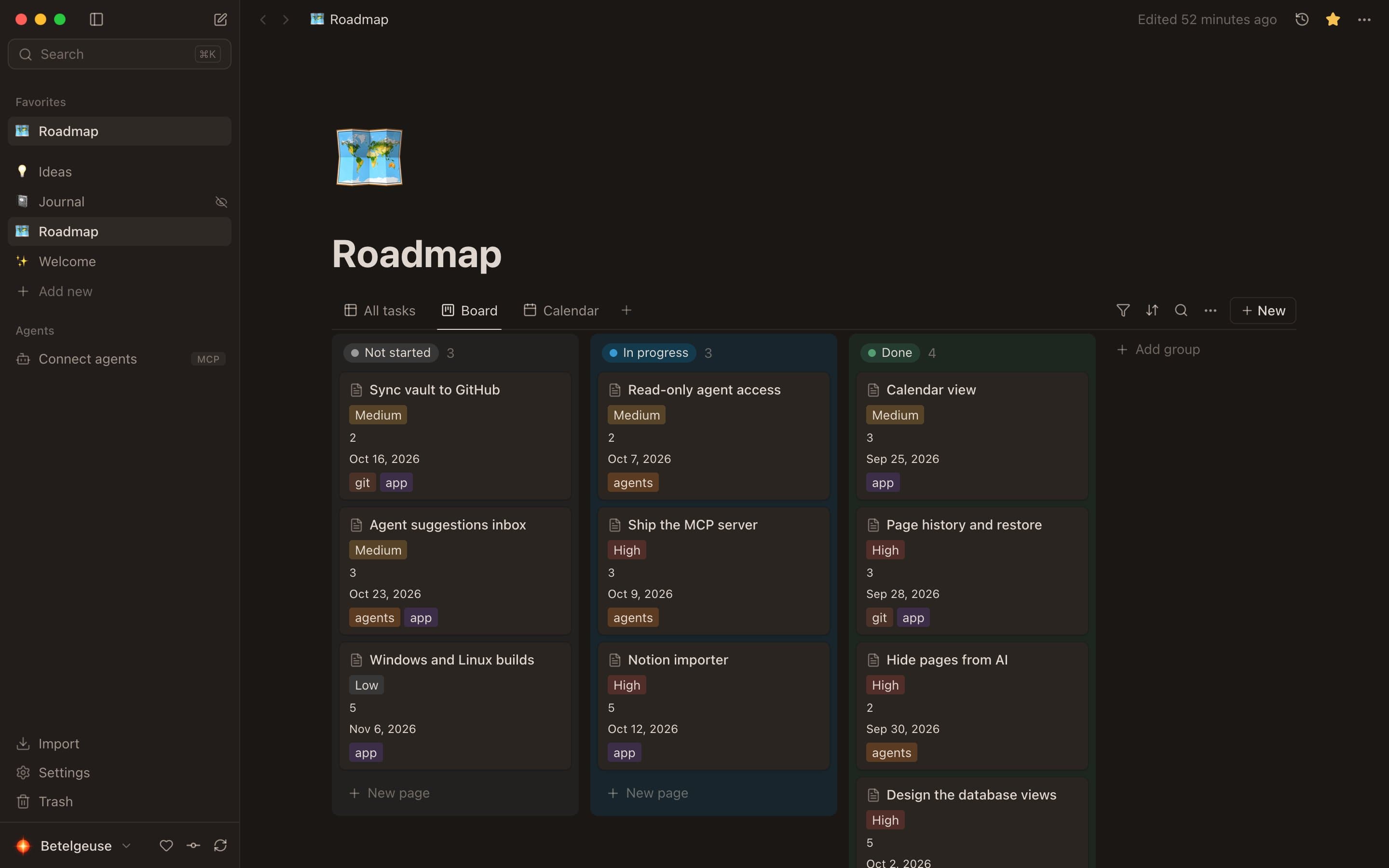Screen dimensions: 1389x868
Task: Click Add group
Action: (1158, 350)
